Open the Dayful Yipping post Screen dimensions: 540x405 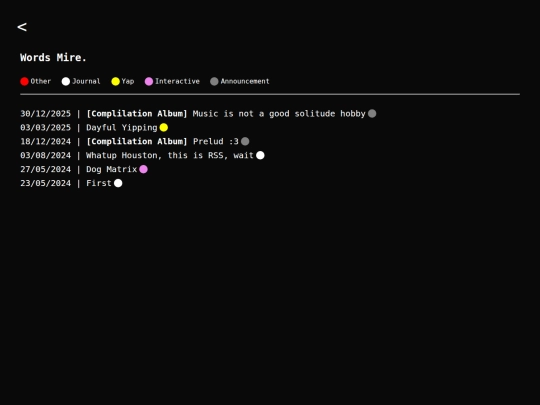pyautogui.click(x=122, y=128)
